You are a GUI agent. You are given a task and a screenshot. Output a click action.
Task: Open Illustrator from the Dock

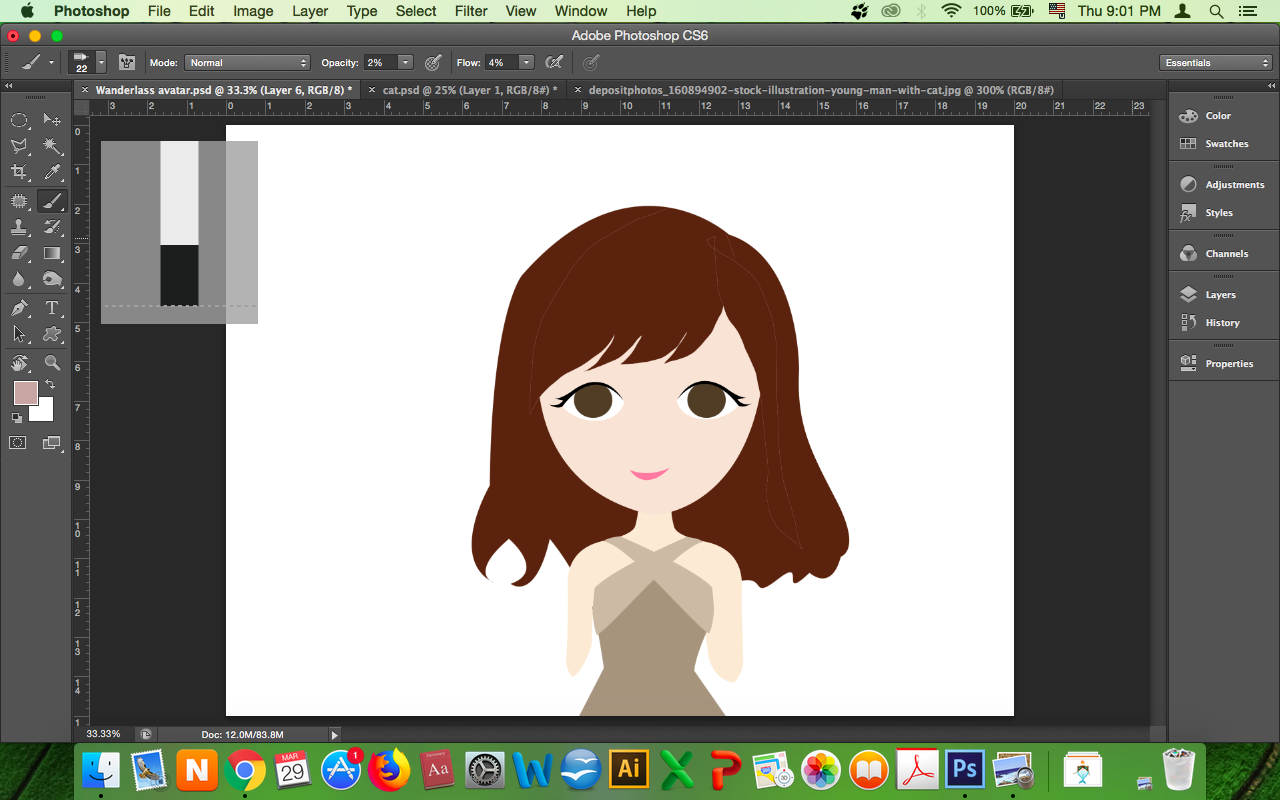[x=629, y=770]
